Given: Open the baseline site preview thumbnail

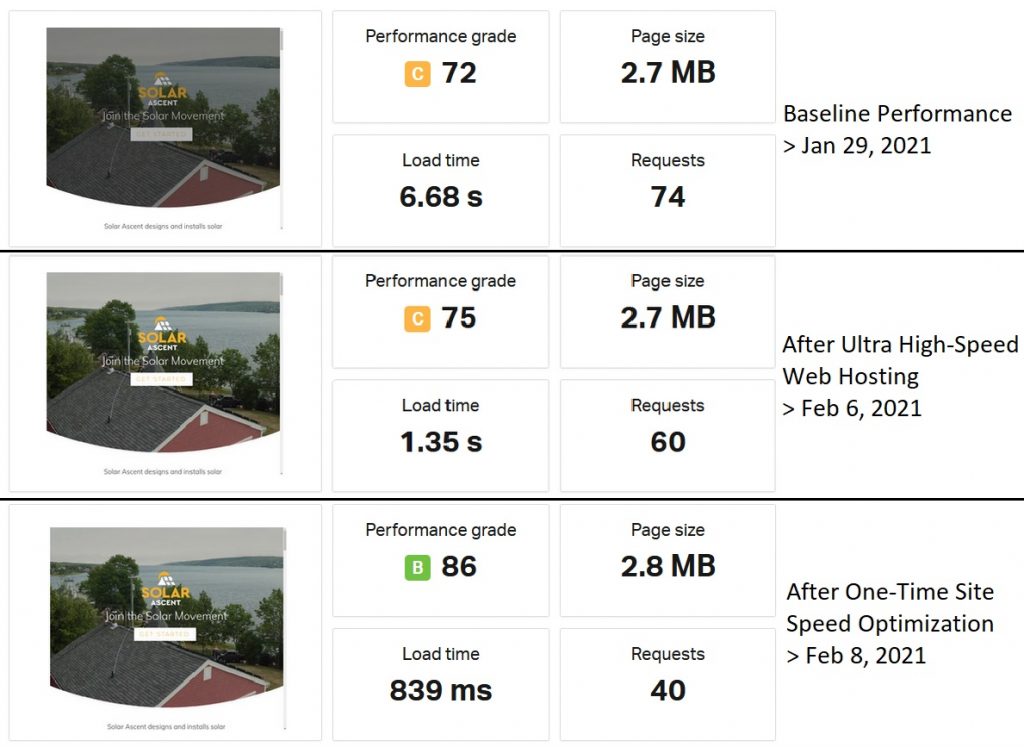Looking at the screenshot, I should (x=163, y=129).
